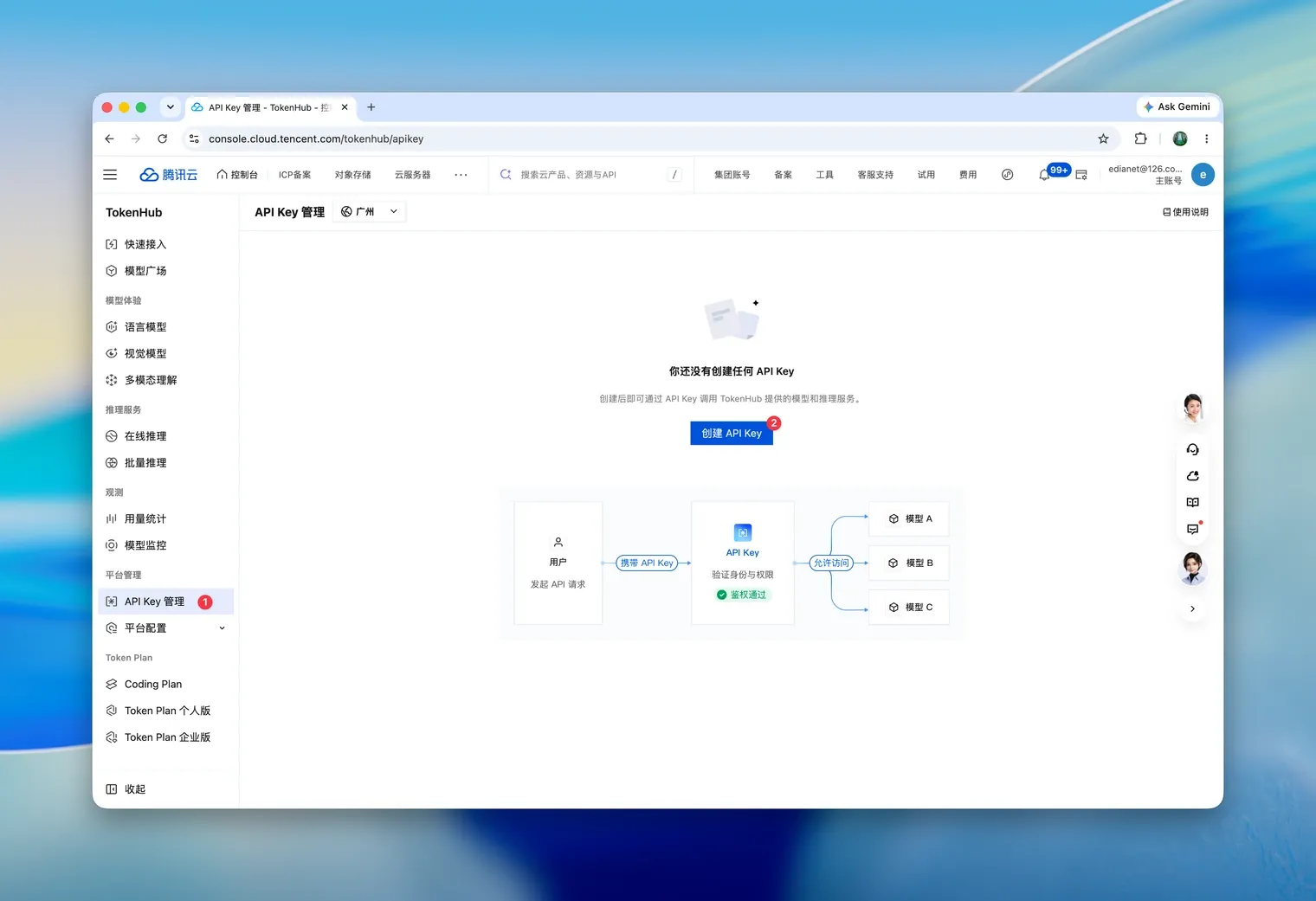Select API Key 管理 sidebar item
This screenshot has height=901, width=1316.
tap(165, 602)
